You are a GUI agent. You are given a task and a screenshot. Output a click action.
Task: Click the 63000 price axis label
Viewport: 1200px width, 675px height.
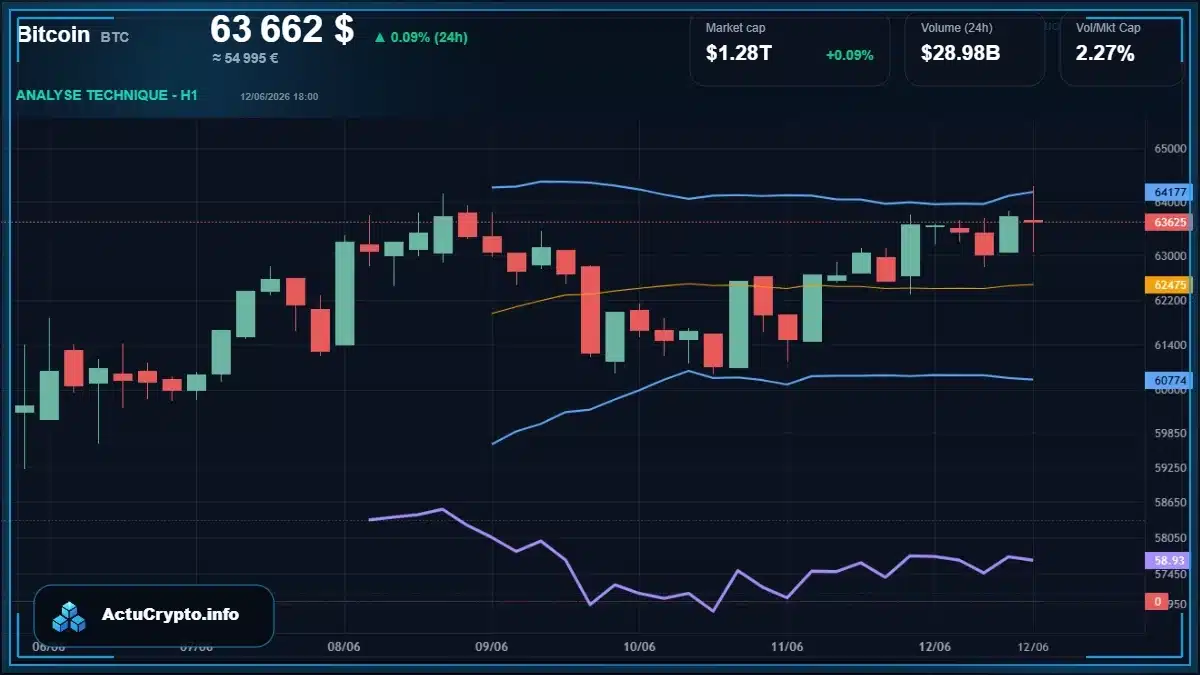click(1169, 256)
